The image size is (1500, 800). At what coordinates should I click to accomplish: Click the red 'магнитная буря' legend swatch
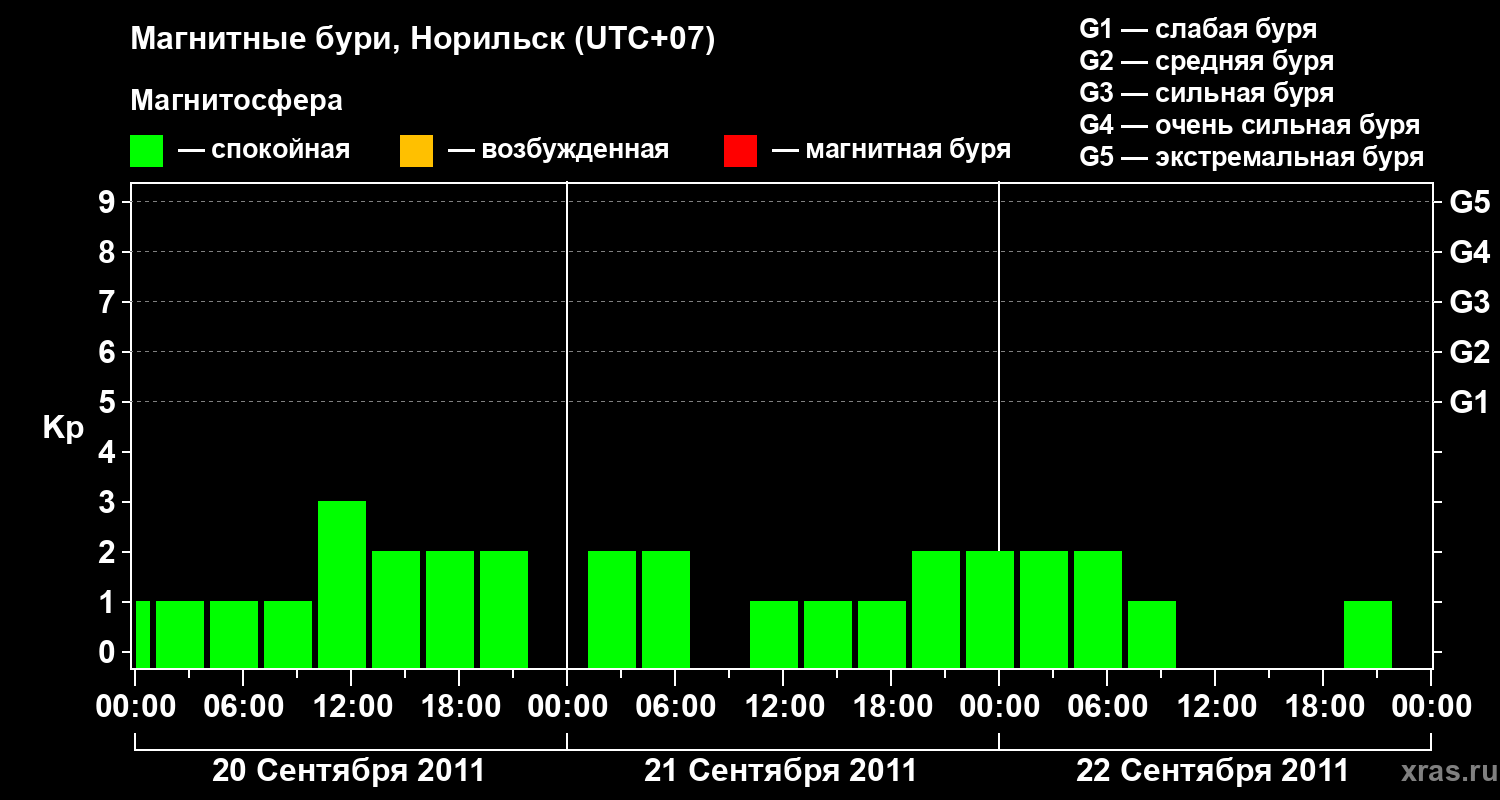point(740,150)
